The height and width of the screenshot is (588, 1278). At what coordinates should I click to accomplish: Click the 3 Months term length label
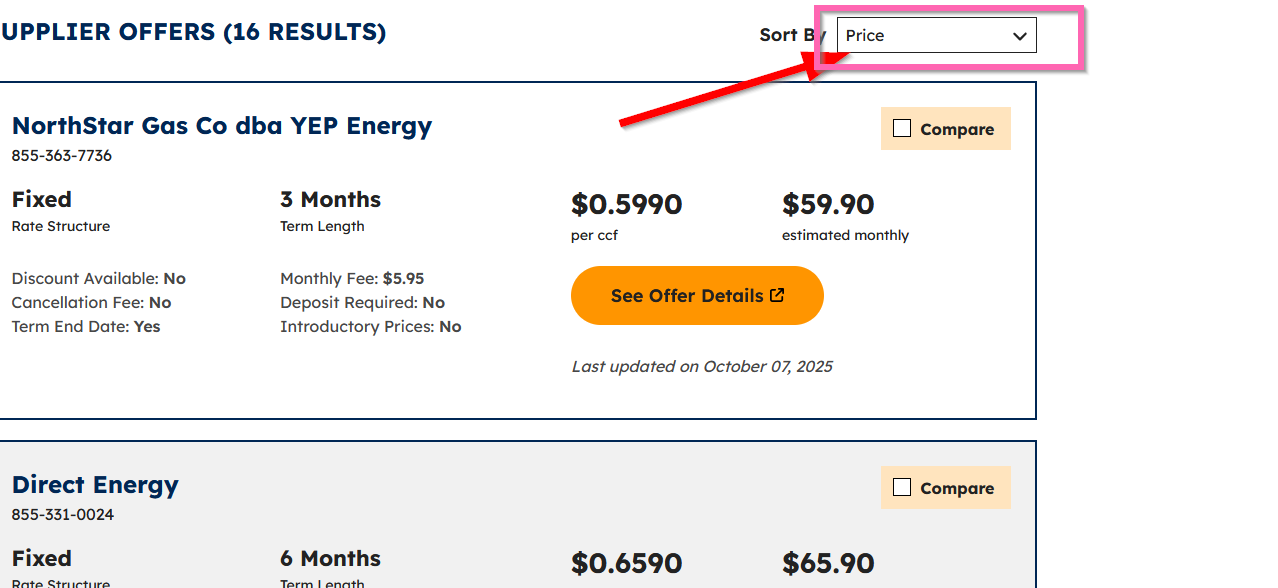coord(330,199)
